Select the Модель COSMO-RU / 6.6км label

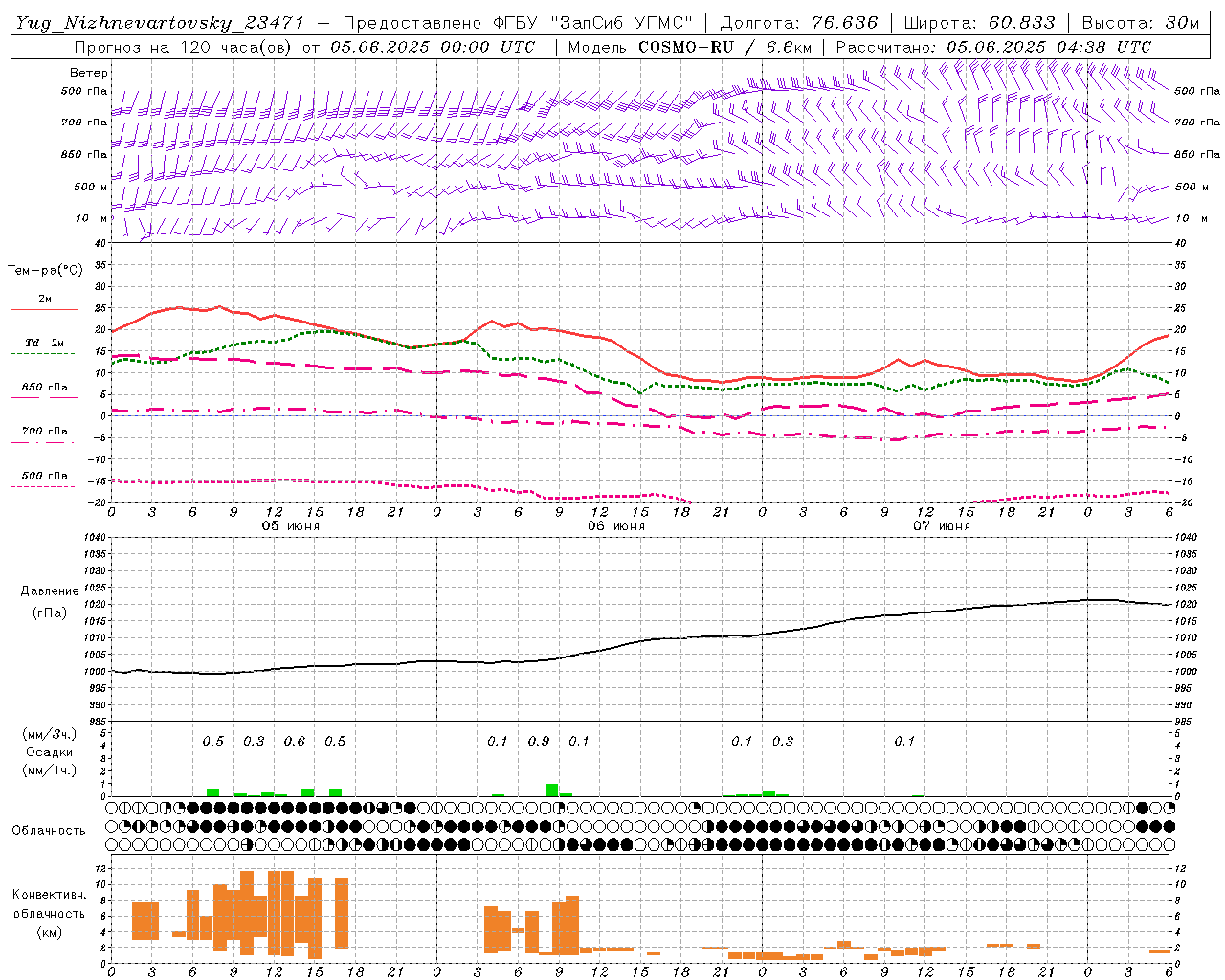(x=690, y=47)
